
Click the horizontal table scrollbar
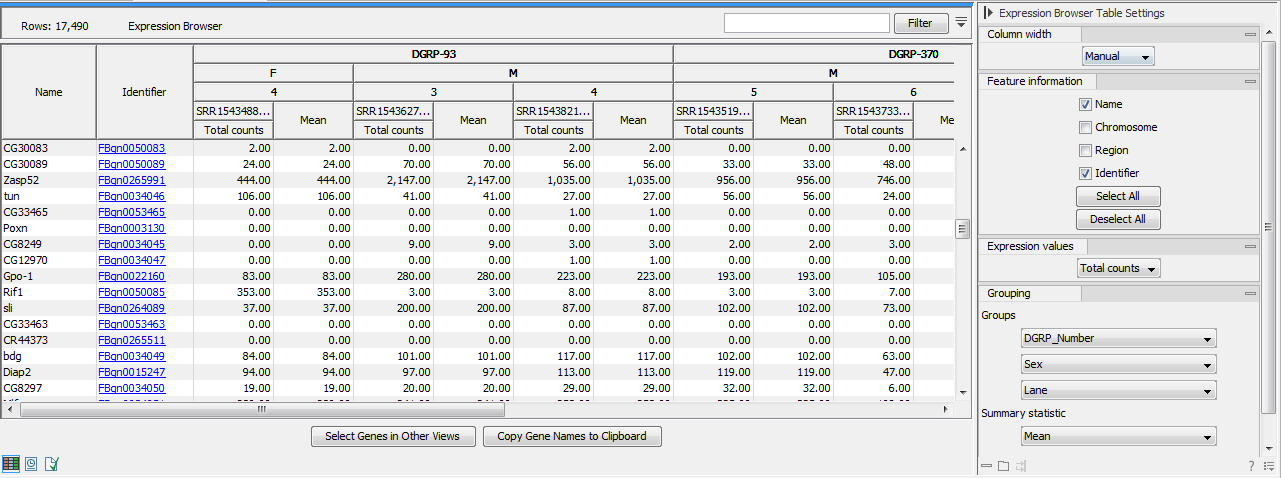pyautogui.click(x=262, y=409)
